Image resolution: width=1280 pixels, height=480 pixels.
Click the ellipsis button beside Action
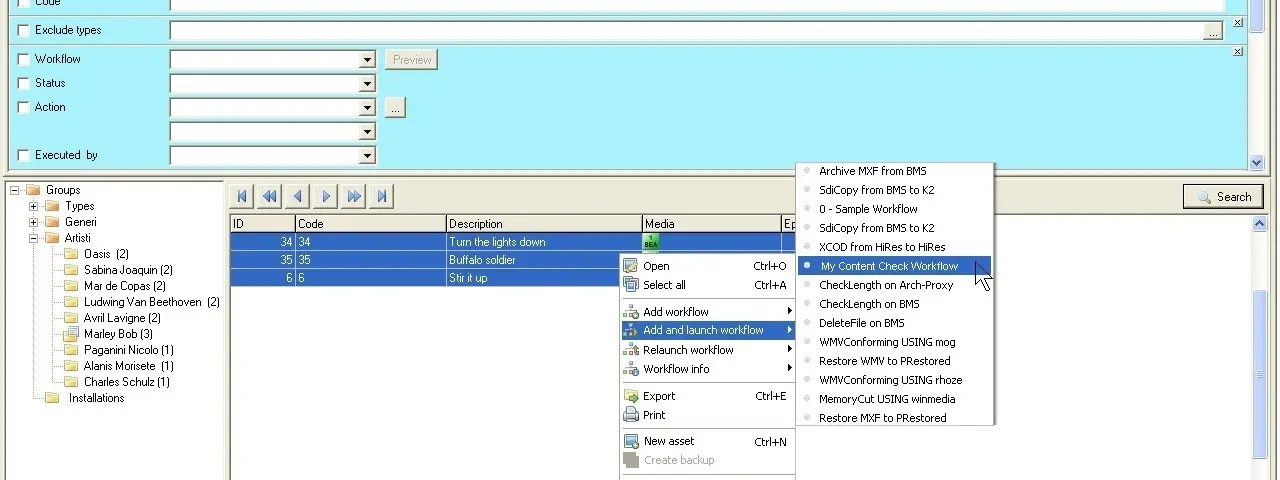click(x=395, y=108)
